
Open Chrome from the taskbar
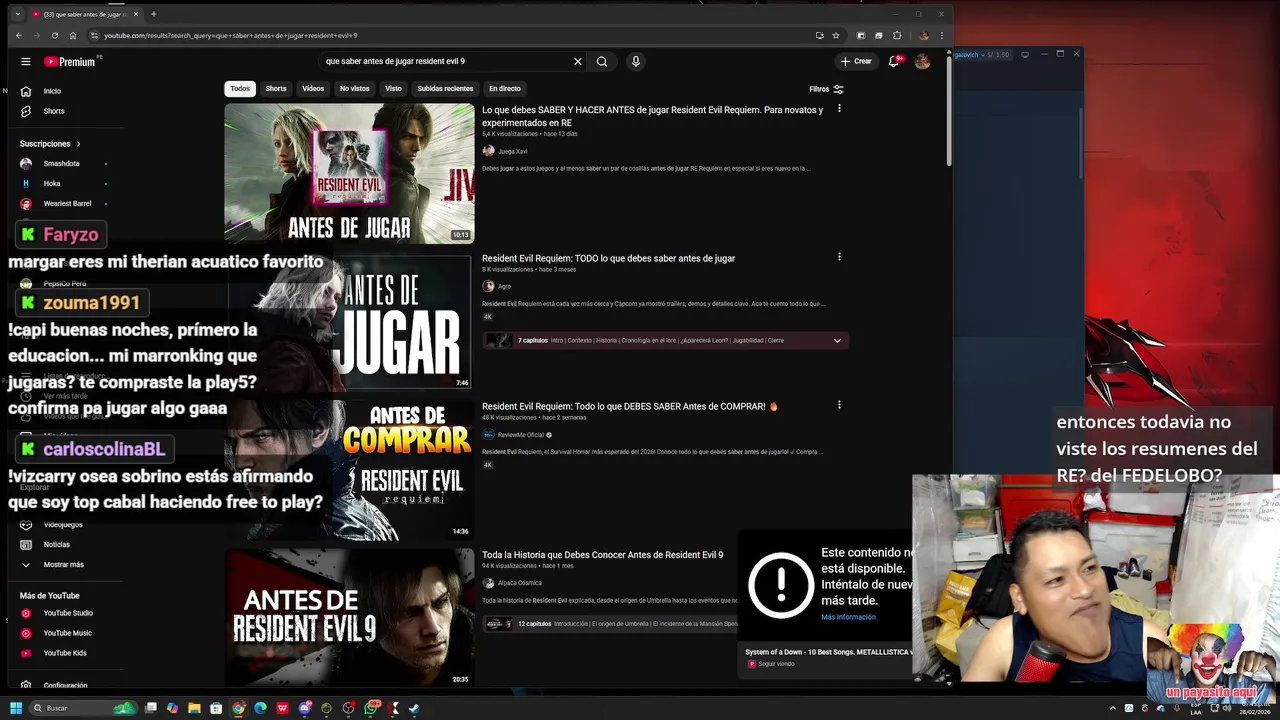[238, 708]
